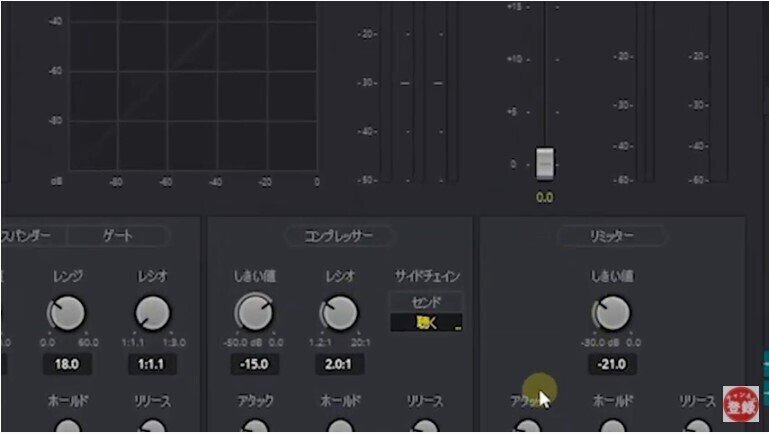This screenshot has width=769, height=434.
Task: Click the limiter threshold minimum label -30.0 dB
Action: tap(600, 343)
